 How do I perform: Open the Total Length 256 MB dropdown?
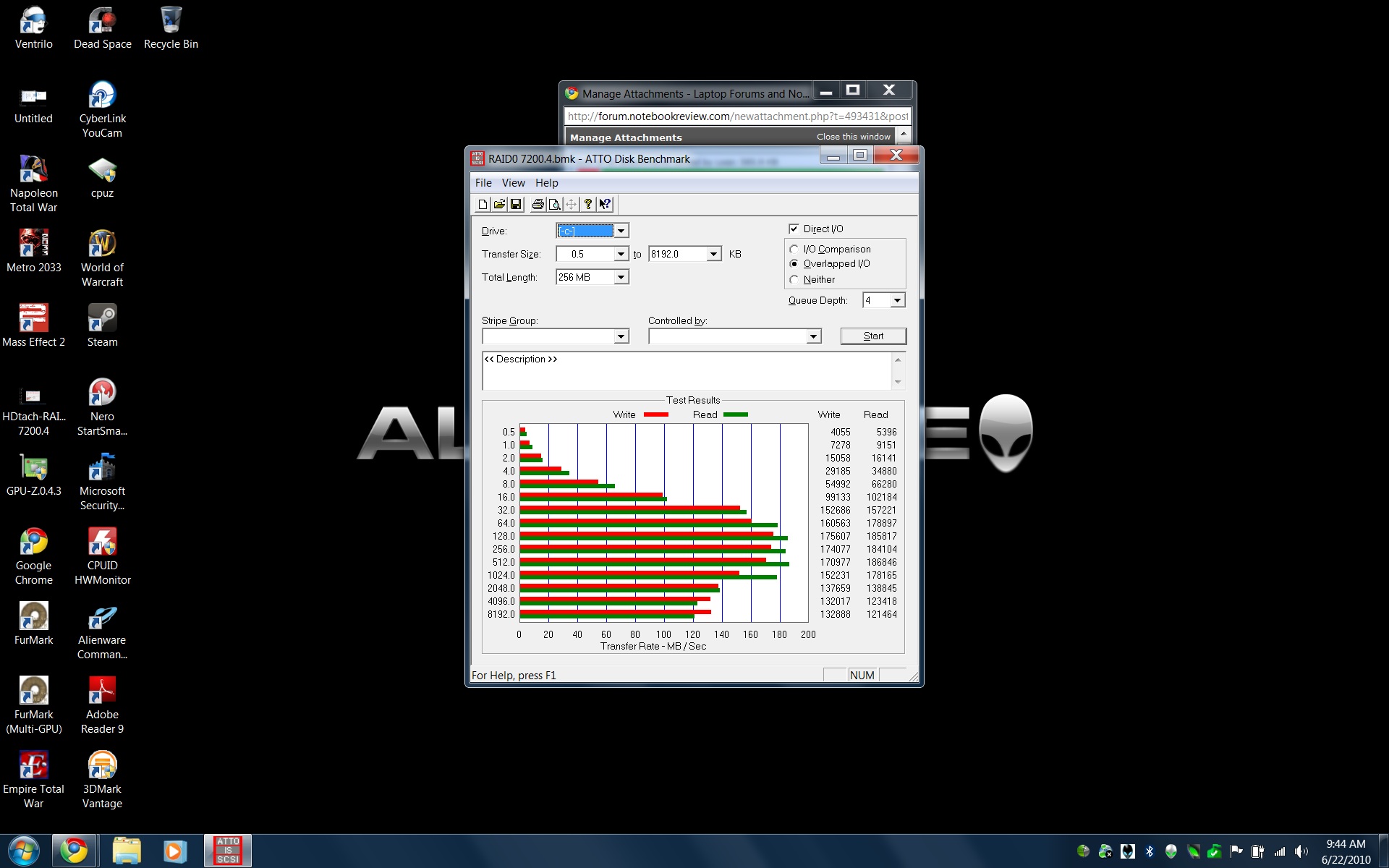pos(621,277)
